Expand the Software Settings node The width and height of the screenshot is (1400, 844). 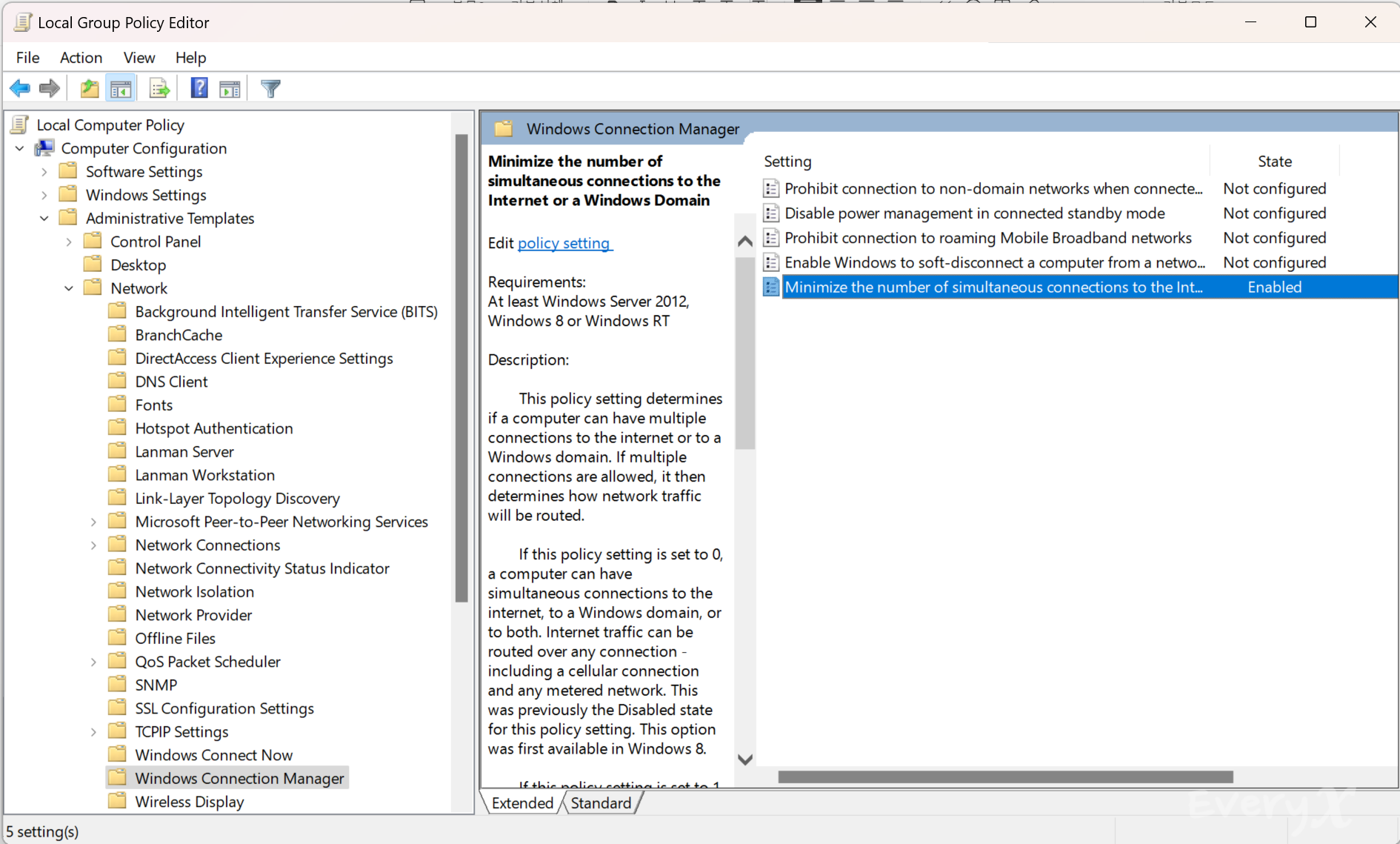pos(44,172)
